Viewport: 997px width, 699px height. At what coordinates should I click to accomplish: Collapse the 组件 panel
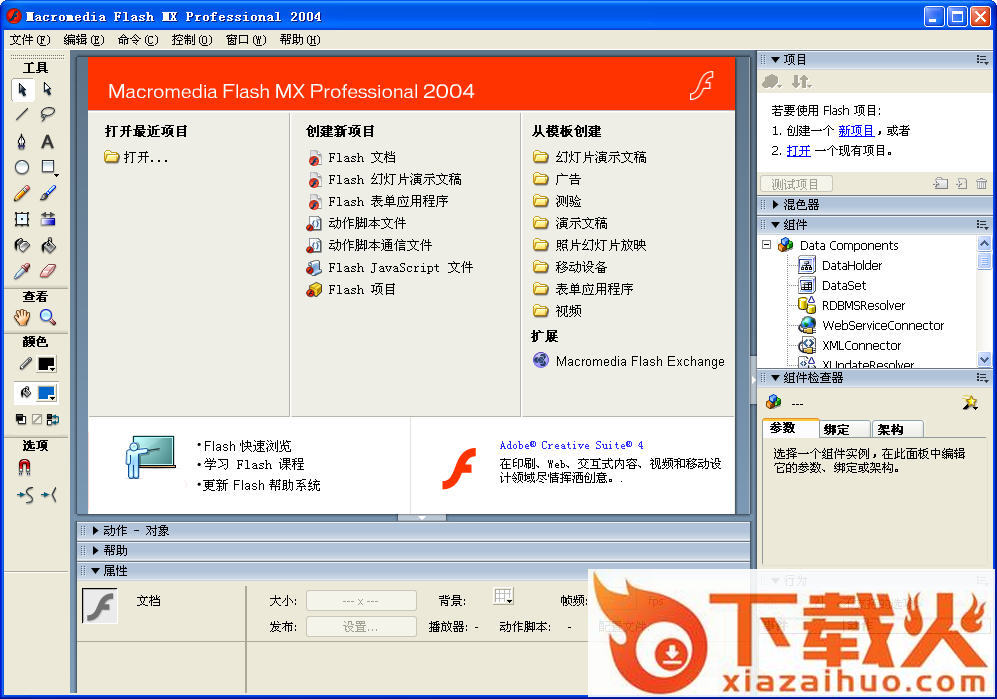775,225
